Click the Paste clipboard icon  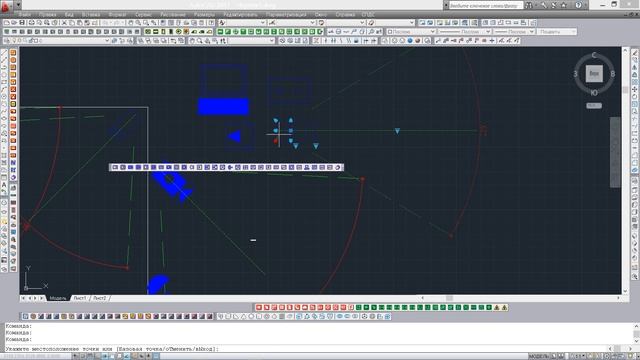click(80, 22)
